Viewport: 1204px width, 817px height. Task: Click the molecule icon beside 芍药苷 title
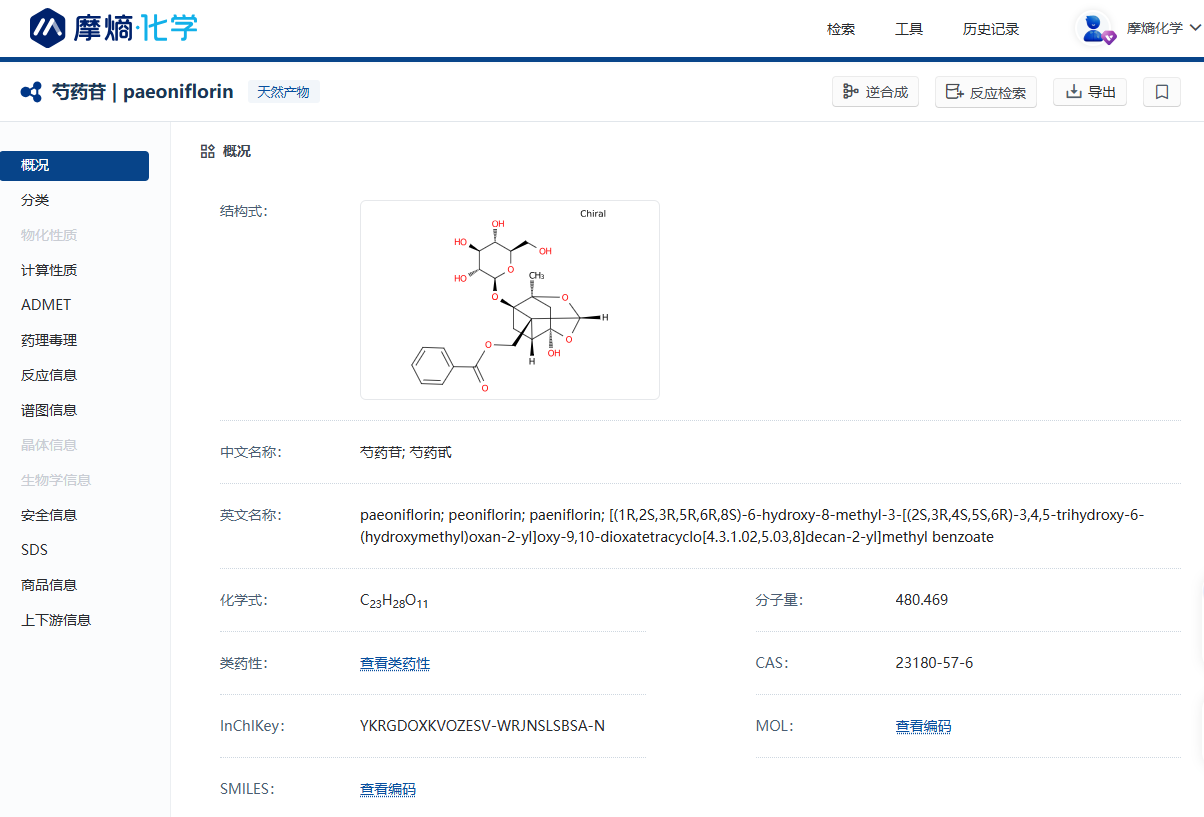(x=31, y=92)
